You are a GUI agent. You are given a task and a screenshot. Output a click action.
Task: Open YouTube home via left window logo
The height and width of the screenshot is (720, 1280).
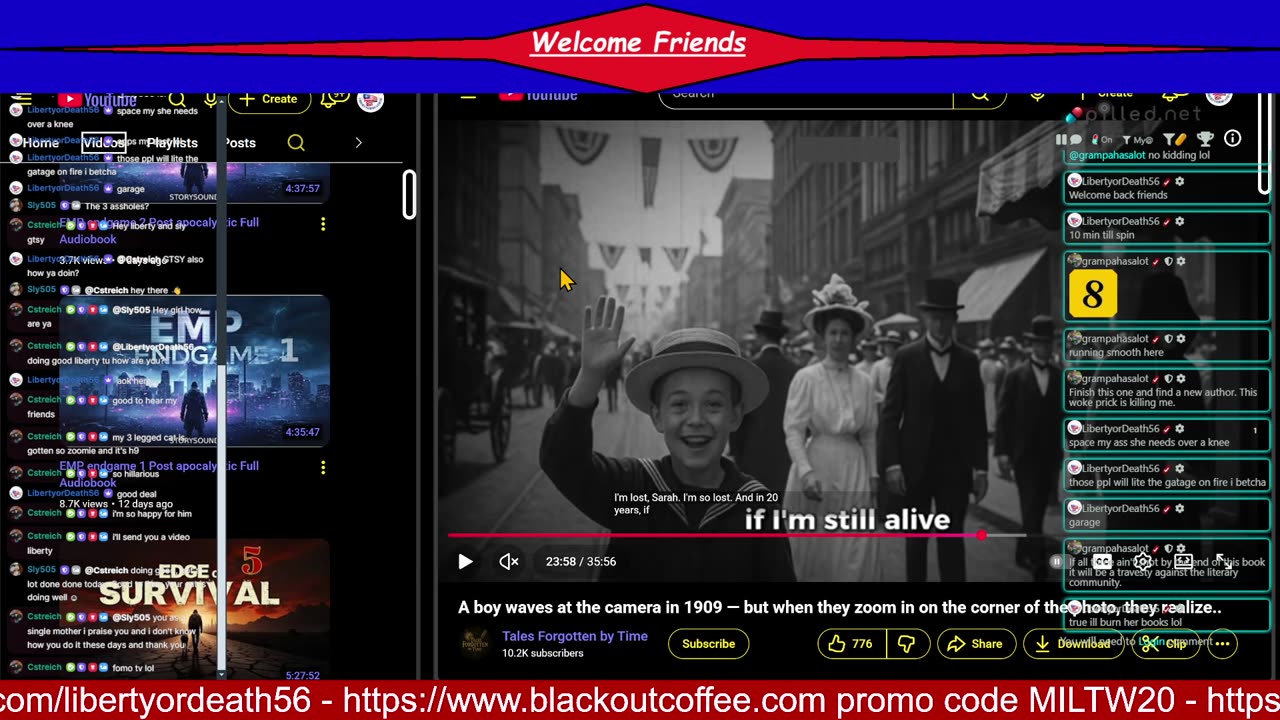[97, 99]
